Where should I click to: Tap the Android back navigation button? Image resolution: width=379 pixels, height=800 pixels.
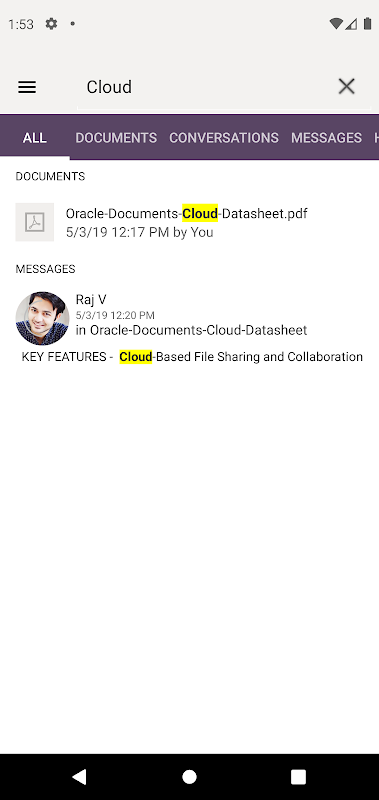tap(79, 777)
